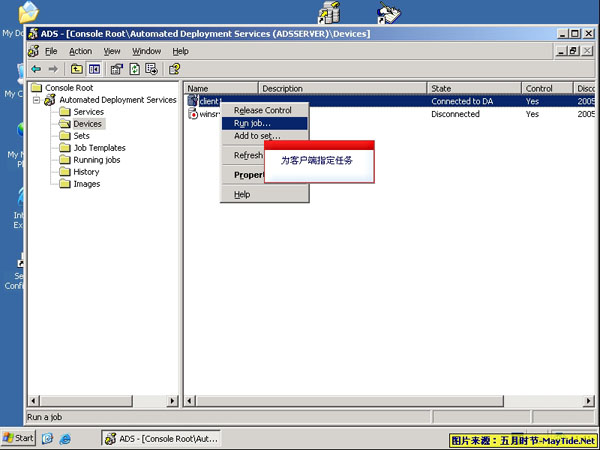The image size is (600, 450).
Task: Click the Back arrow toolbar icon
Action: [x=36, y=69]
